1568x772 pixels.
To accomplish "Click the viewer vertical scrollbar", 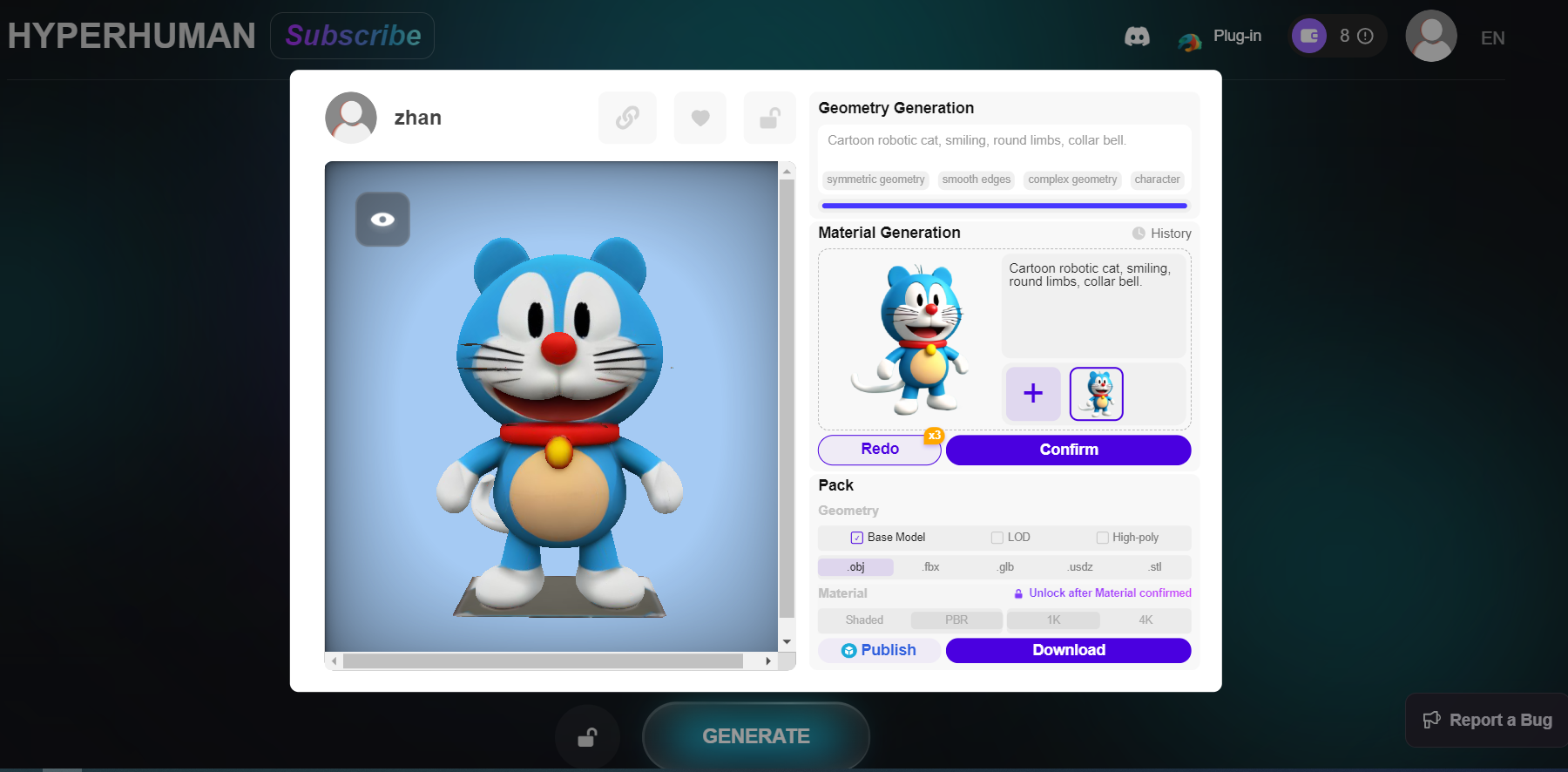I will coord(787,397).
